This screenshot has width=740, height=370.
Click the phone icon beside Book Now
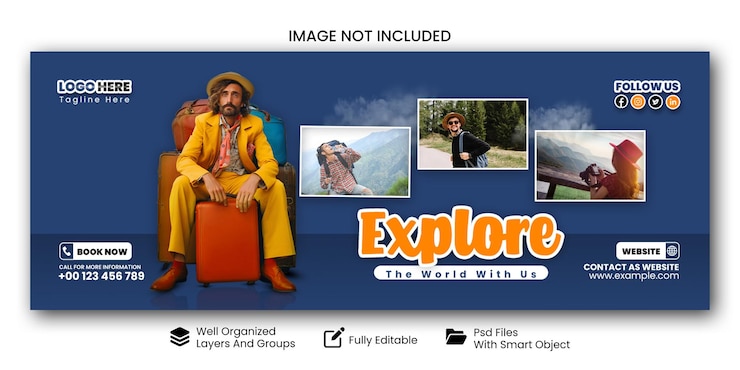click(67, 251)
